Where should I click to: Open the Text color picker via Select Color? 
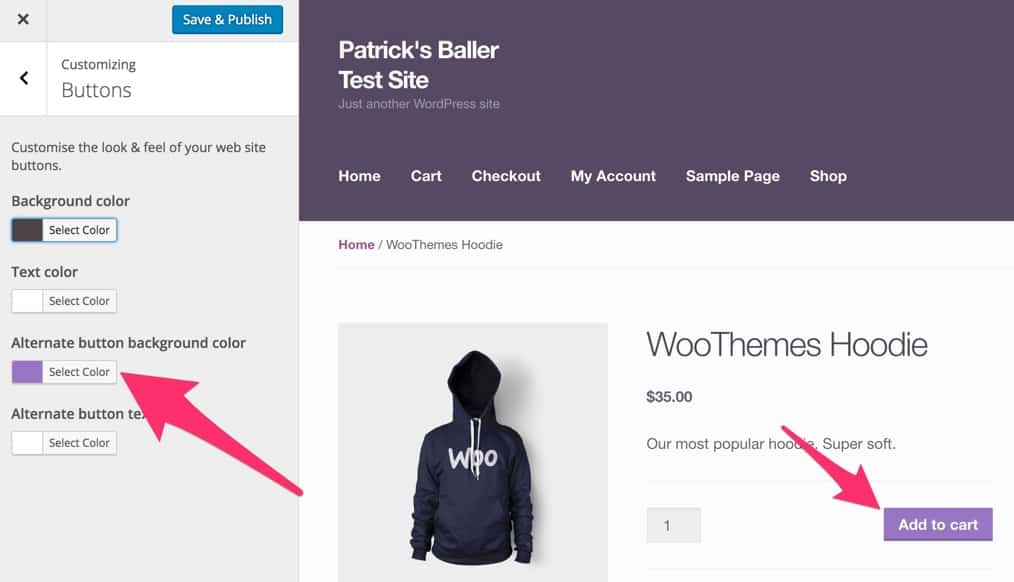(79, 300)
